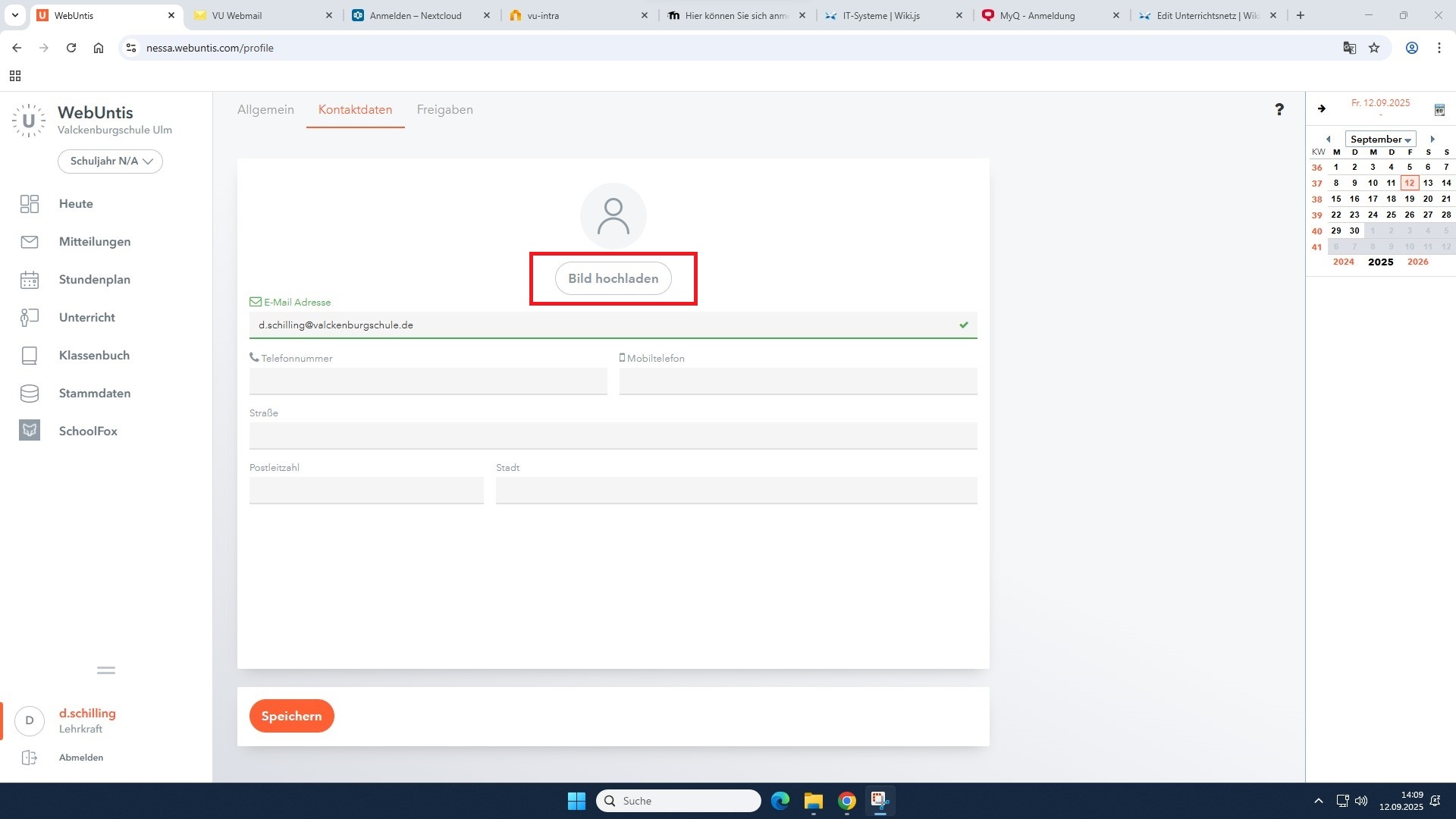Viewport: 1456px width, 819px height.
Task: Expand the Schuljahr N/A dropdown
Action: click(111, 162)
